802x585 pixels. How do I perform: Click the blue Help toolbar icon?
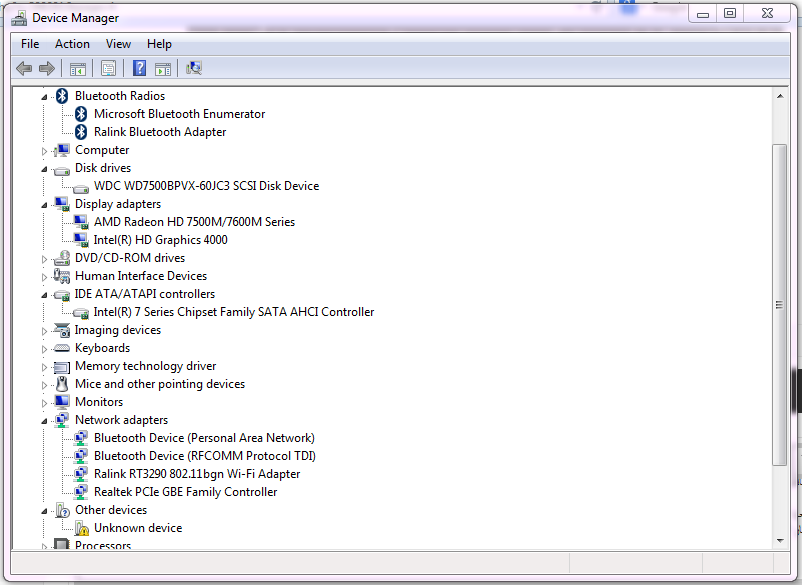tap(139, 68)
